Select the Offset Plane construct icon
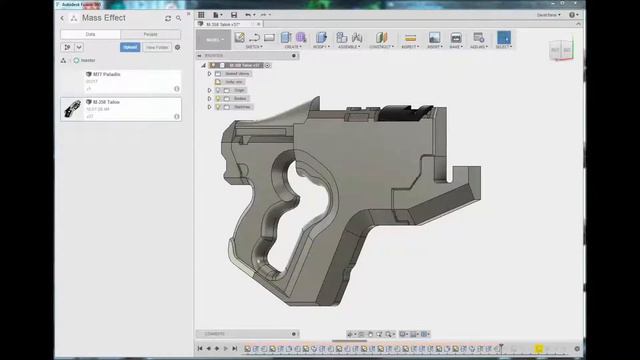This screenshot has height=360, width=640. pos(381,38)
